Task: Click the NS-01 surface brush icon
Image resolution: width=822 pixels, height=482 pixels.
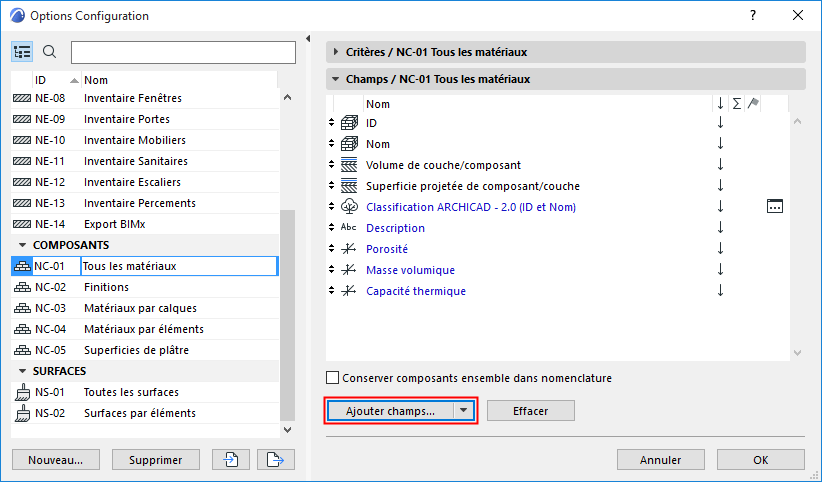Action: coord(23,392)
